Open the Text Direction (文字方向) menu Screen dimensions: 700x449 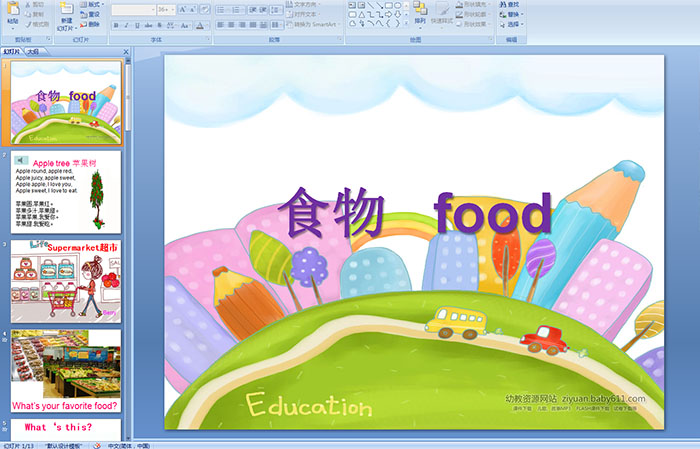[304, 4]
